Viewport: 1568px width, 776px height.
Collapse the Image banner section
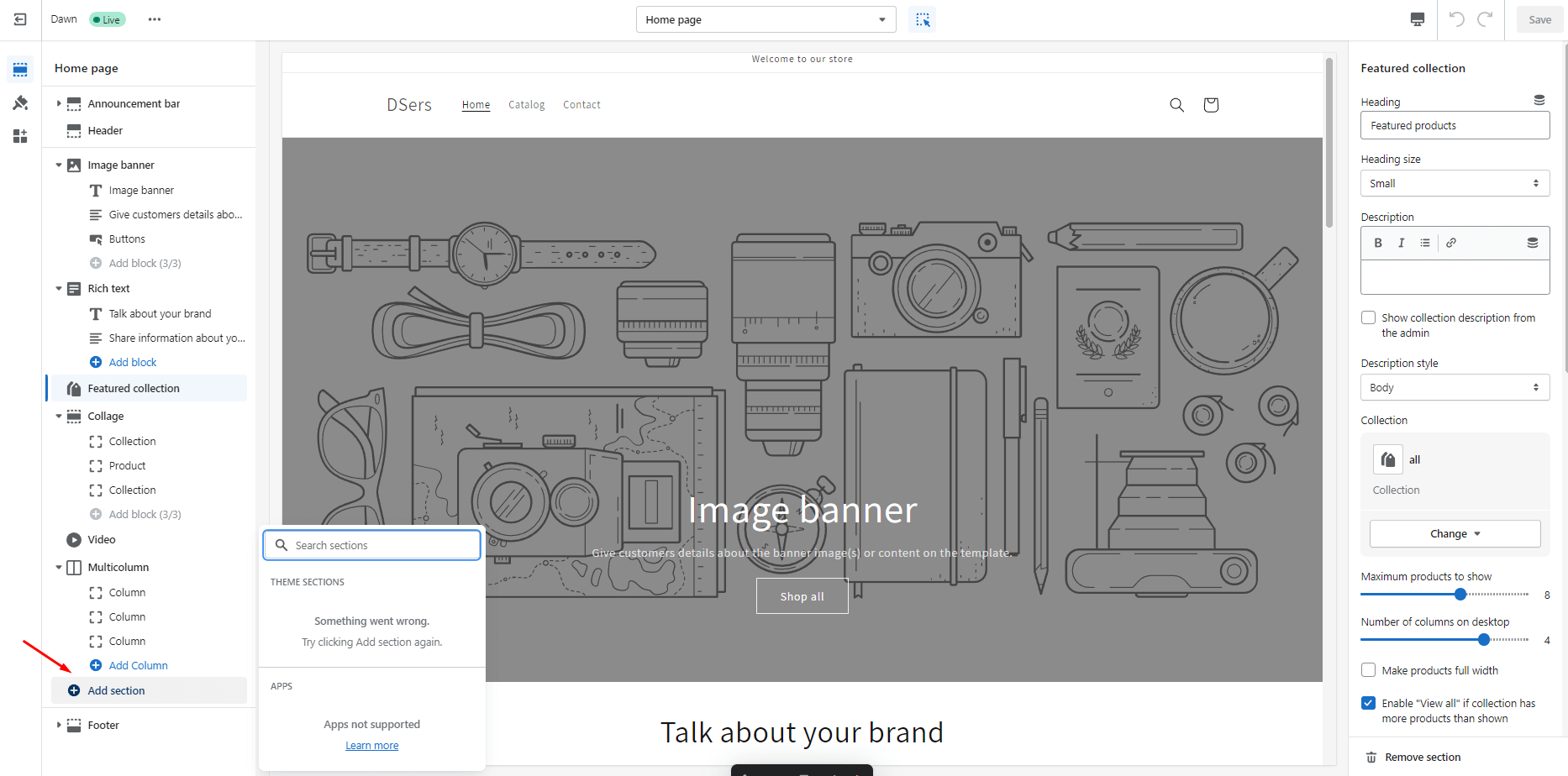(59, 165)
